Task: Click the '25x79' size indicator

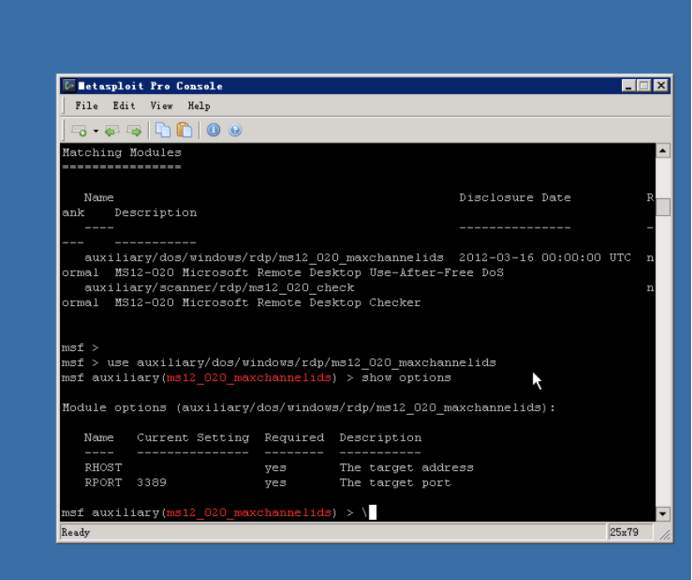Action: tap(624, 532)
